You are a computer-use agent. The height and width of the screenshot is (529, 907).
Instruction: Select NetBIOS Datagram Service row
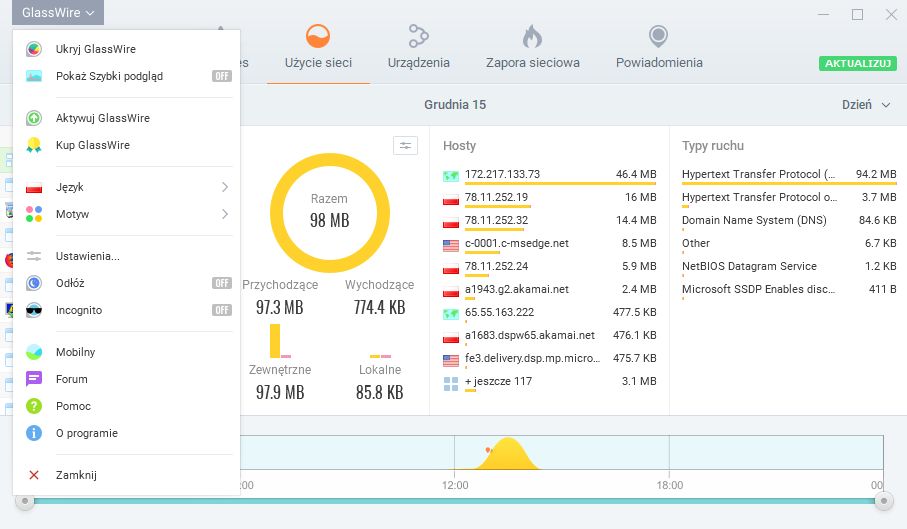point(789,267)
